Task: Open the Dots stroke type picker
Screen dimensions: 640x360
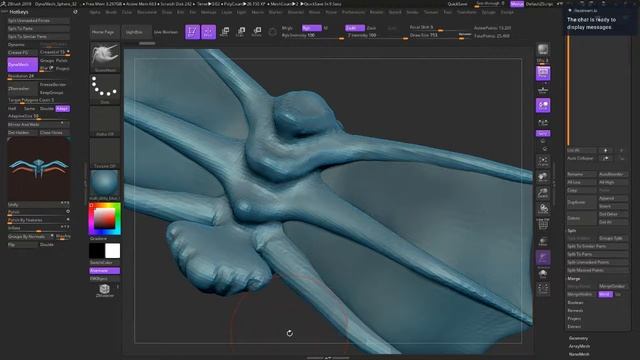Action: point(105,89)
